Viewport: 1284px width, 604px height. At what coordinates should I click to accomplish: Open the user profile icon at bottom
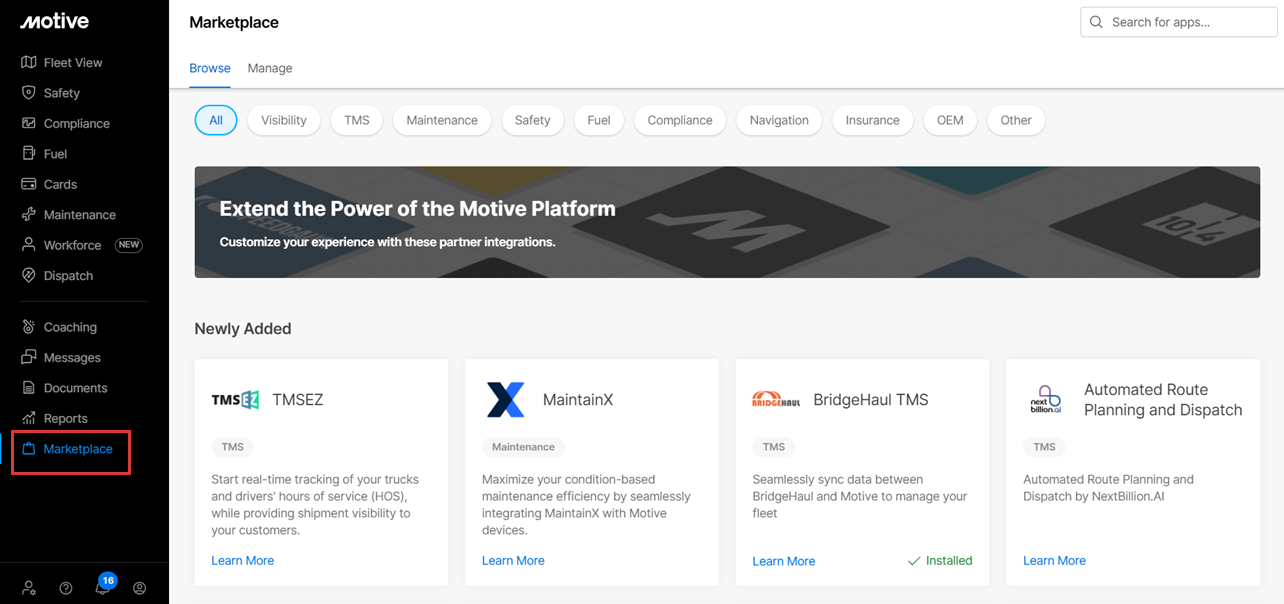tap(139, 588)
